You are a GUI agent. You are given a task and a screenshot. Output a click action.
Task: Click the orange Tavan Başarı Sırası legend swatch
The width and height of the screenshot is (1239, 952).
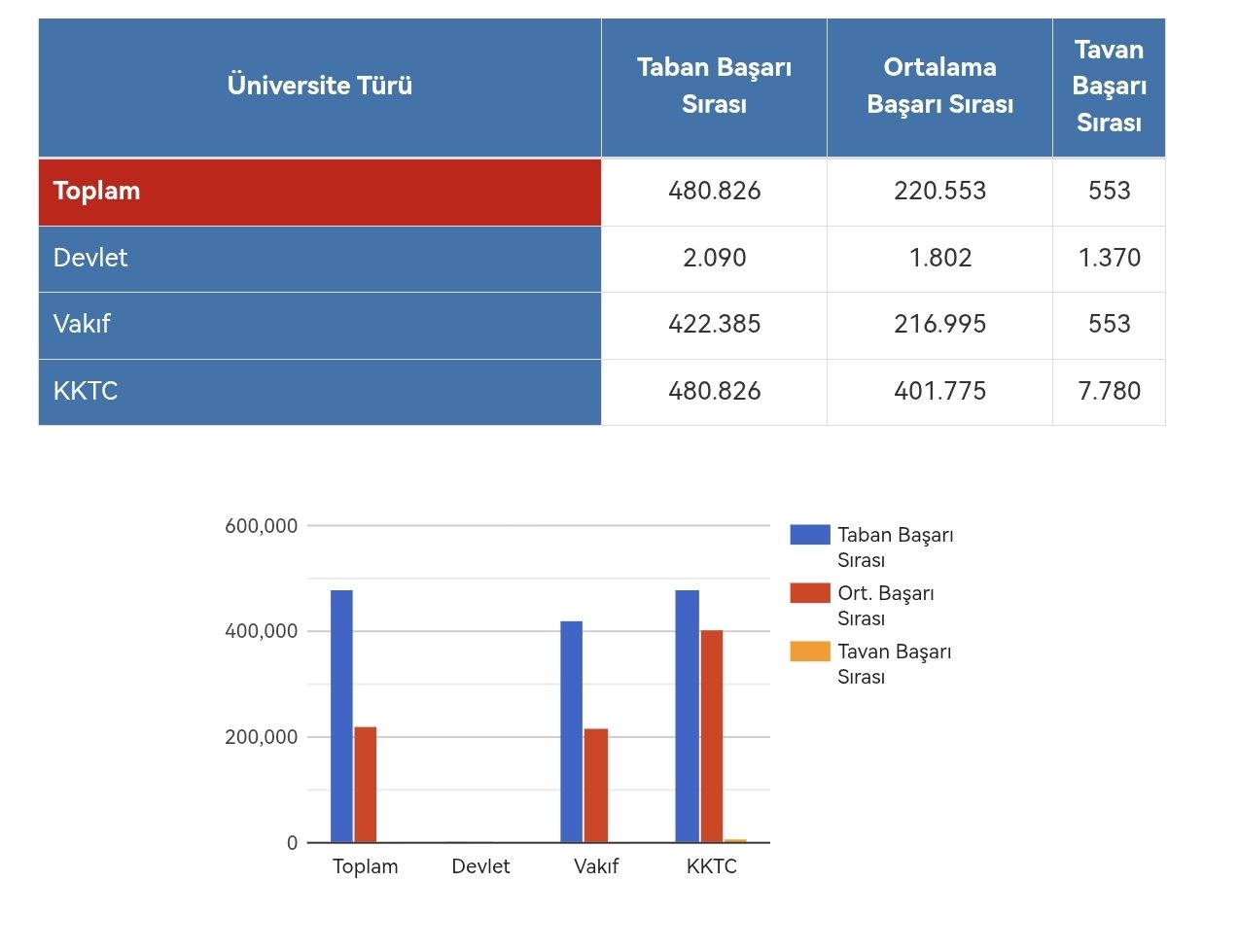(810, 652)
